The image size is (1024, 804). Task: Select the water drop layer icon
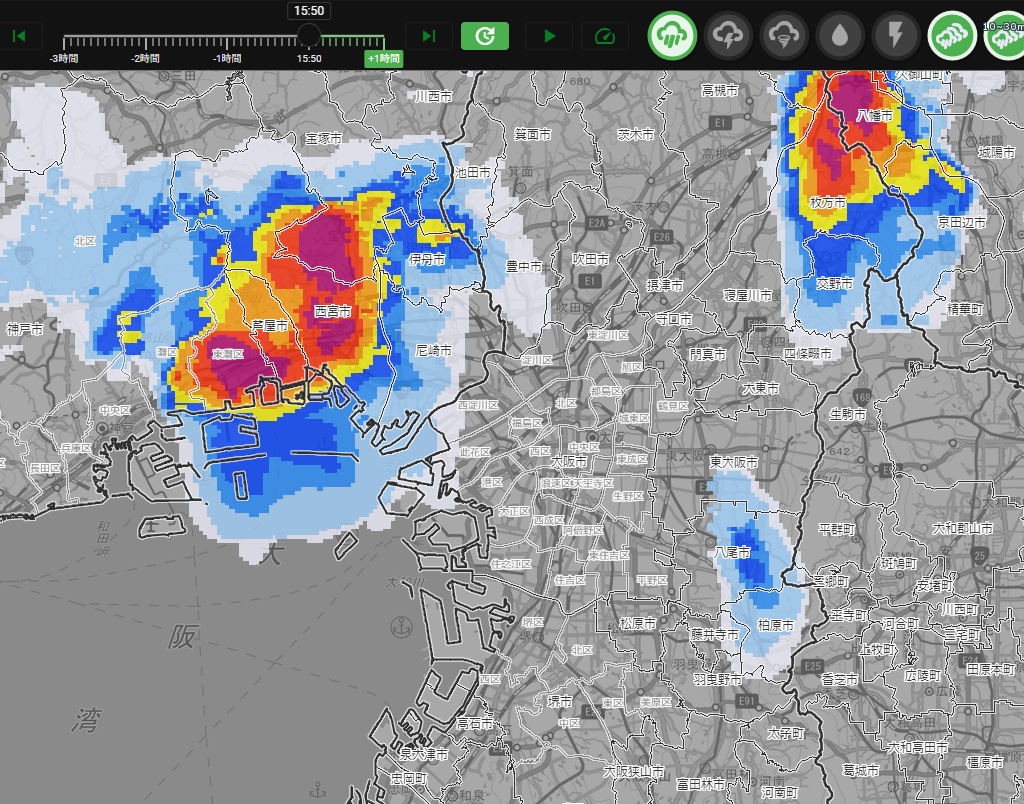(841, 36)
